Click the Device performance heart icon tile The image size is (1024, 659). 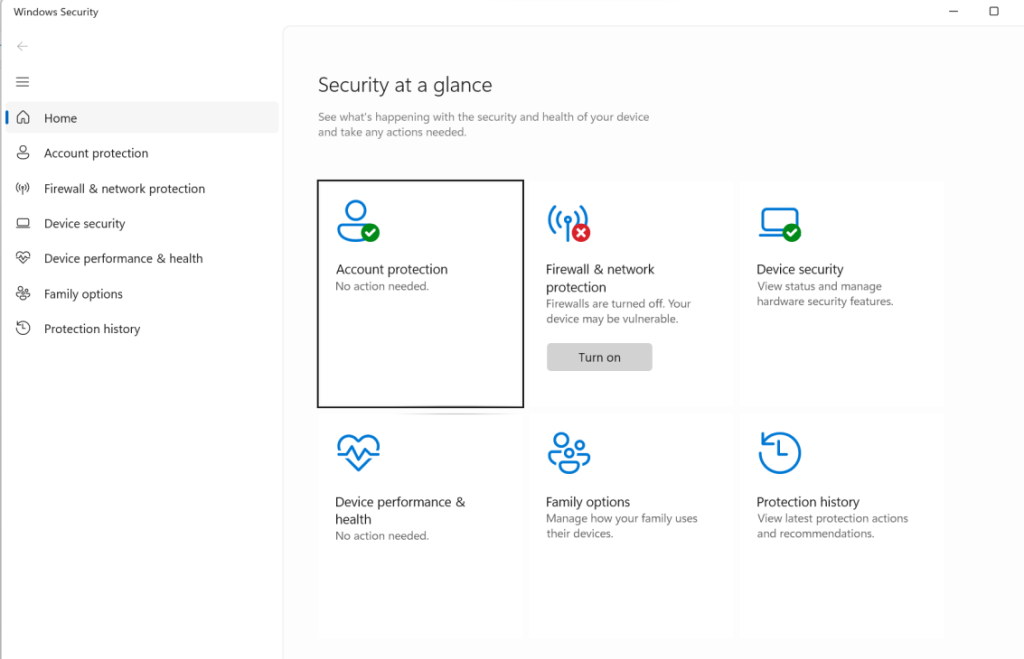coord(358,453)
